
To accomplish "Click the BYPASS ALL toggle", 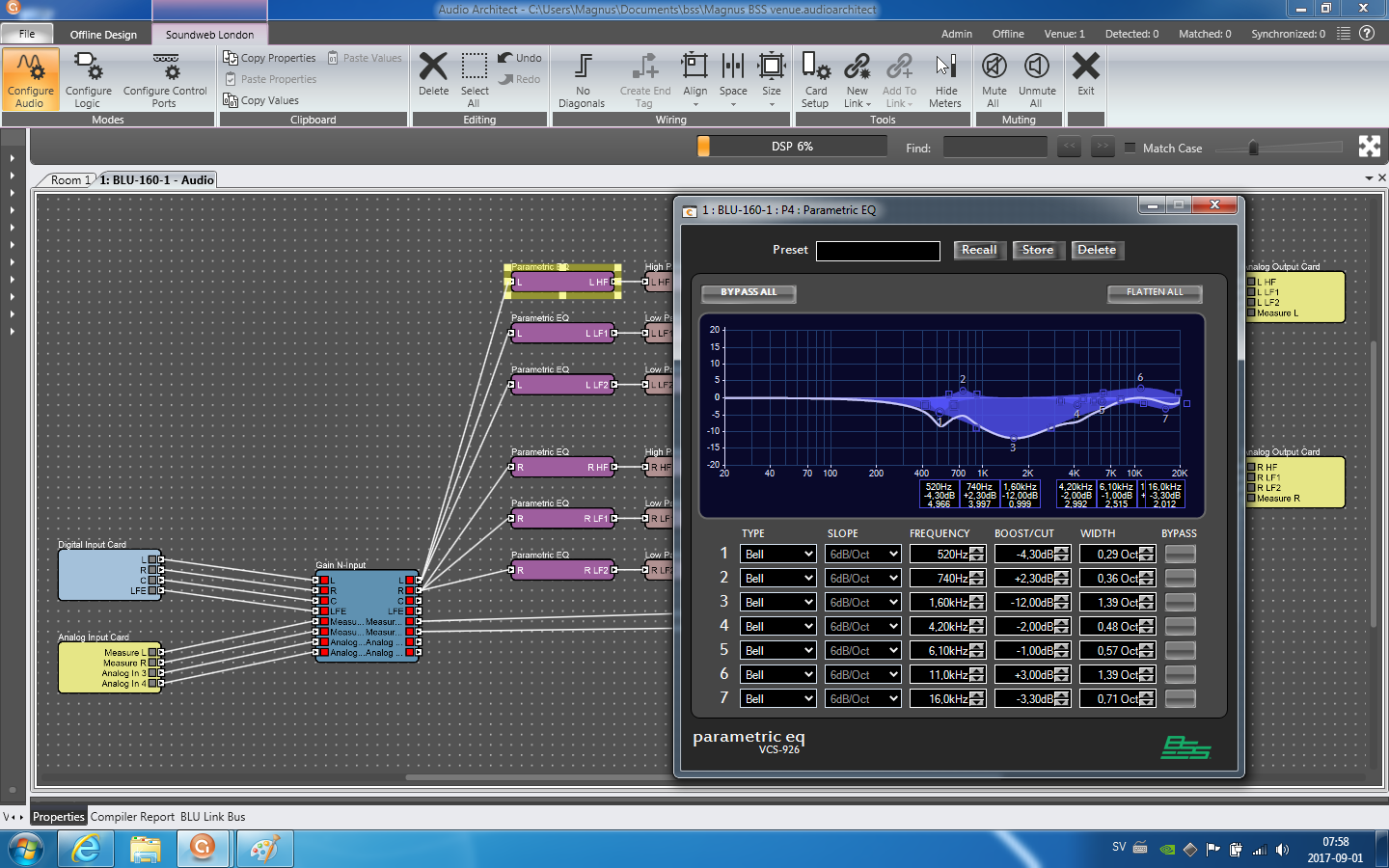I will 749,292.
